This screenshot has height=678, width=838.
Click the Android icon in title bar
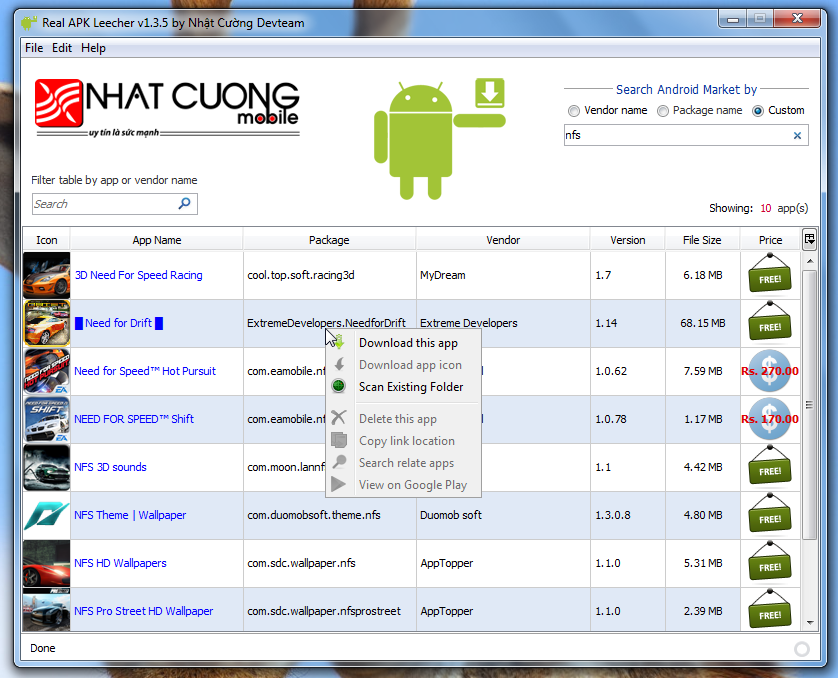pos(29,22)
